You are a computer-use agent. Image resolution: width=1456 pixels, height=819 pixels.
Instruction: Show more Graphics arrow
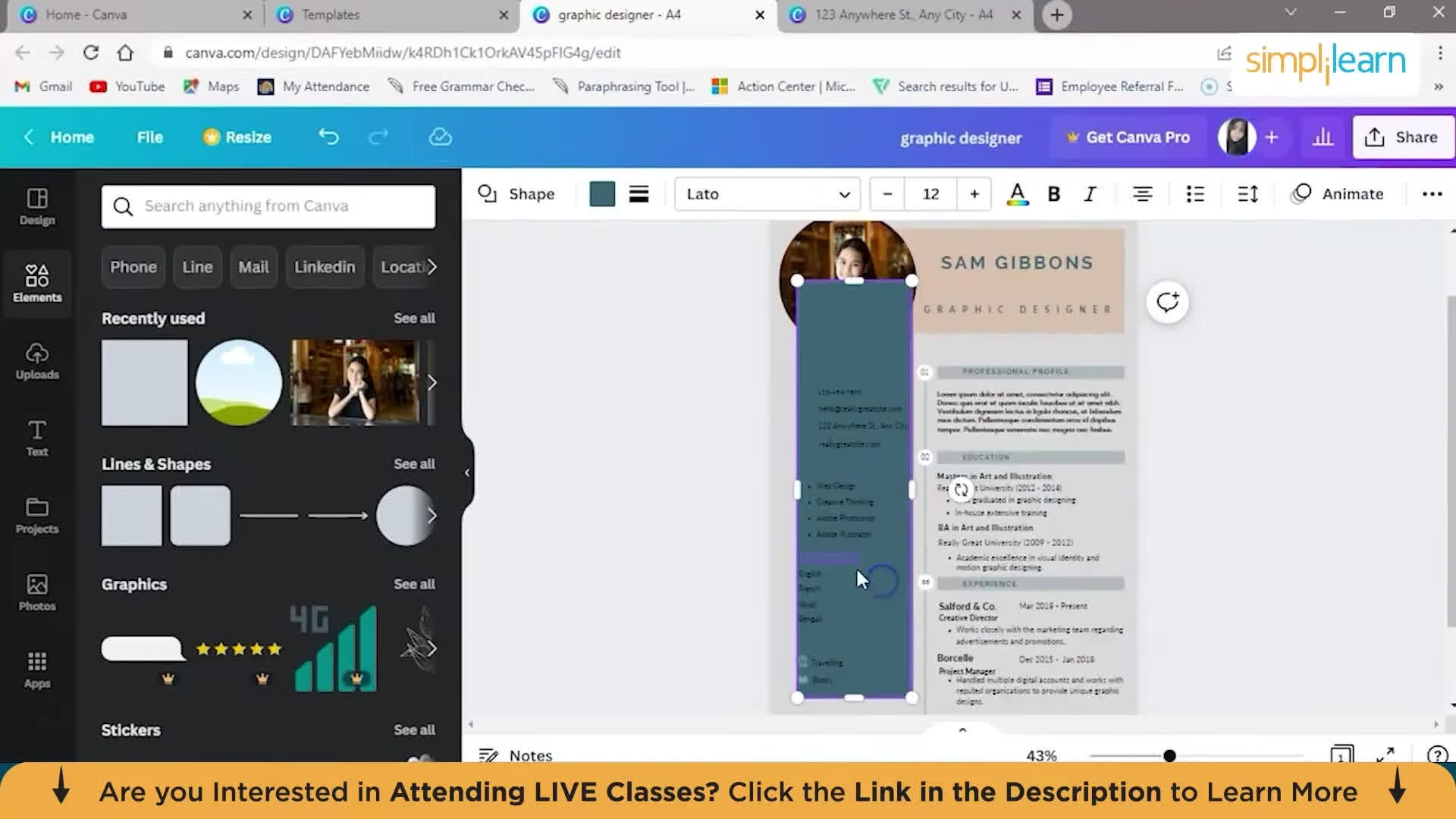431,648
